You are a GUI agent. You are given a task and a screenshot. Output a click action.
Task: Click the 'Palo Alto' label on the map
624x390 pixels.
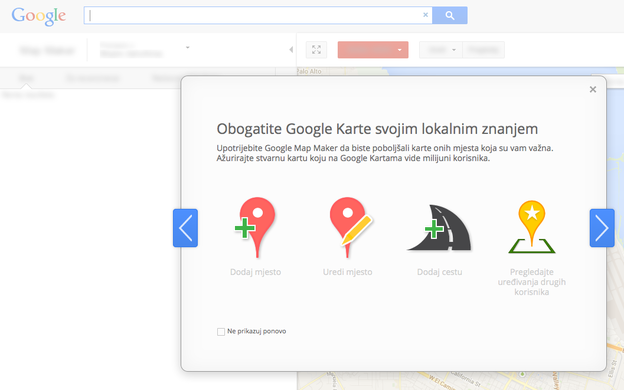(x=309, y=71)
